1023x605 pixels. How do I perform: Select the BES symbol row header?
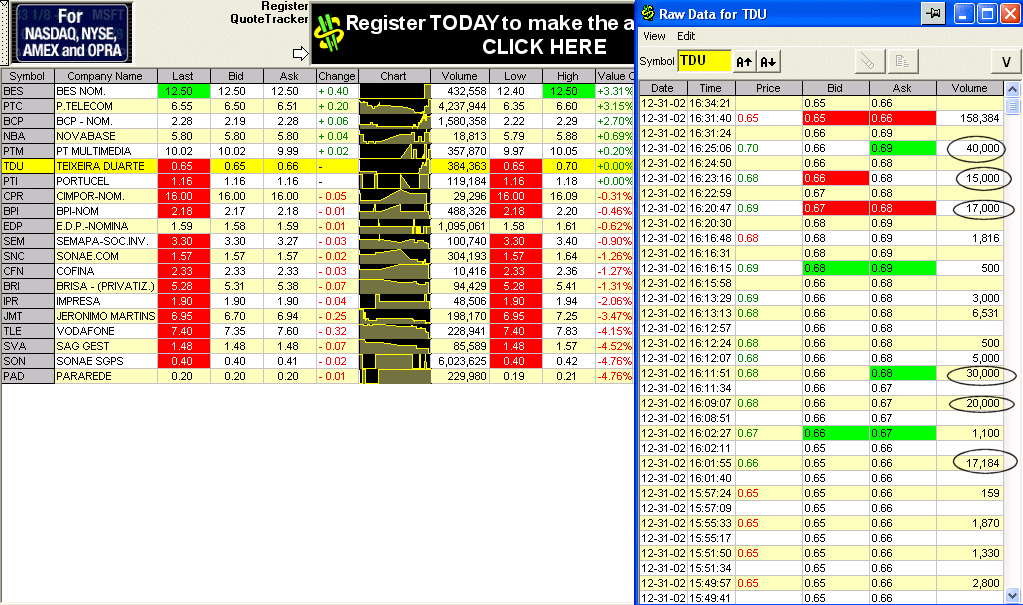[27, 91]
